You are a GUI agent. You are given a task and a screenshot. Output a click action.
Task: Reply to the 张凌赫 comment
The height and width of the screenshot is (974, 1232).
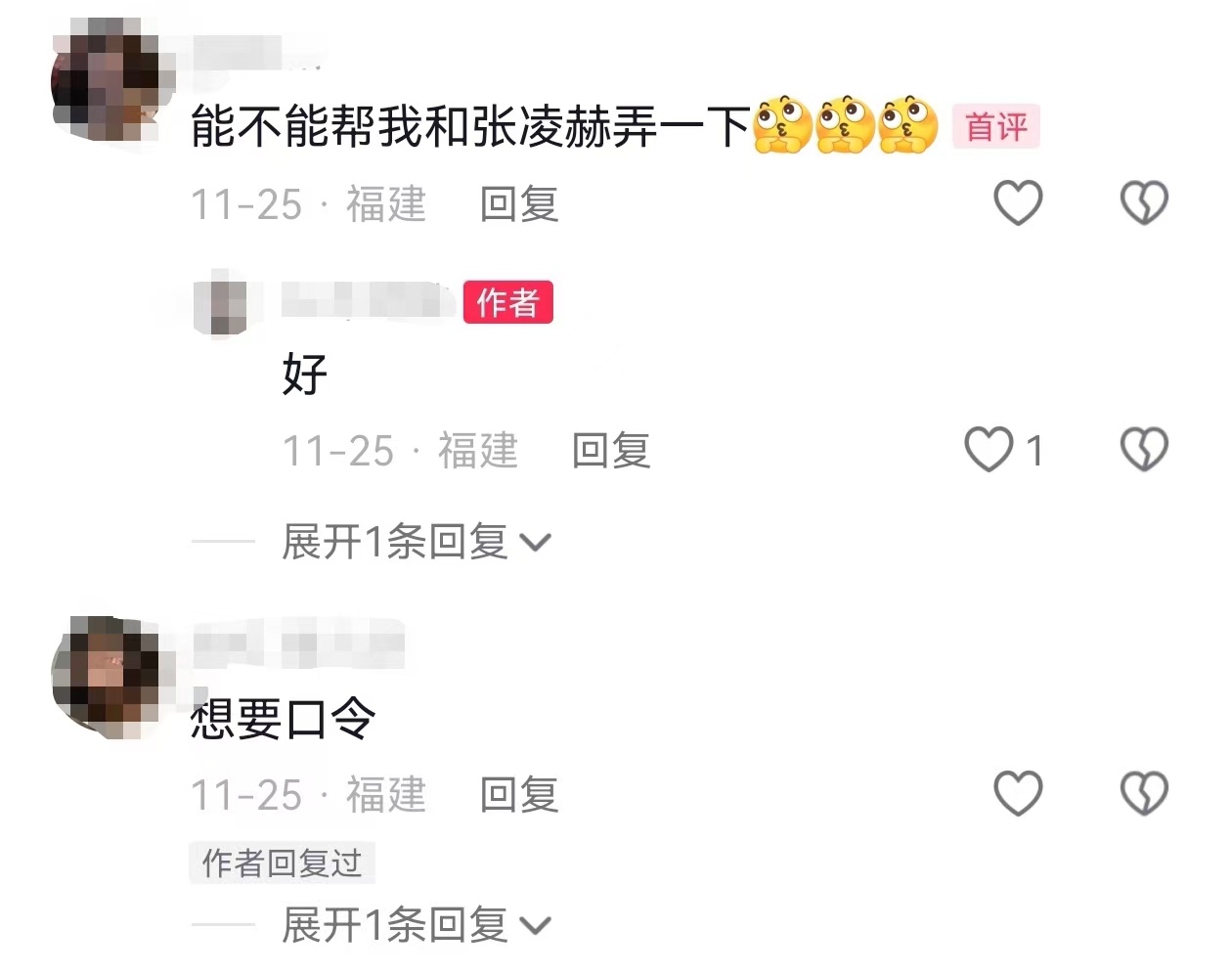coord(518,204)
